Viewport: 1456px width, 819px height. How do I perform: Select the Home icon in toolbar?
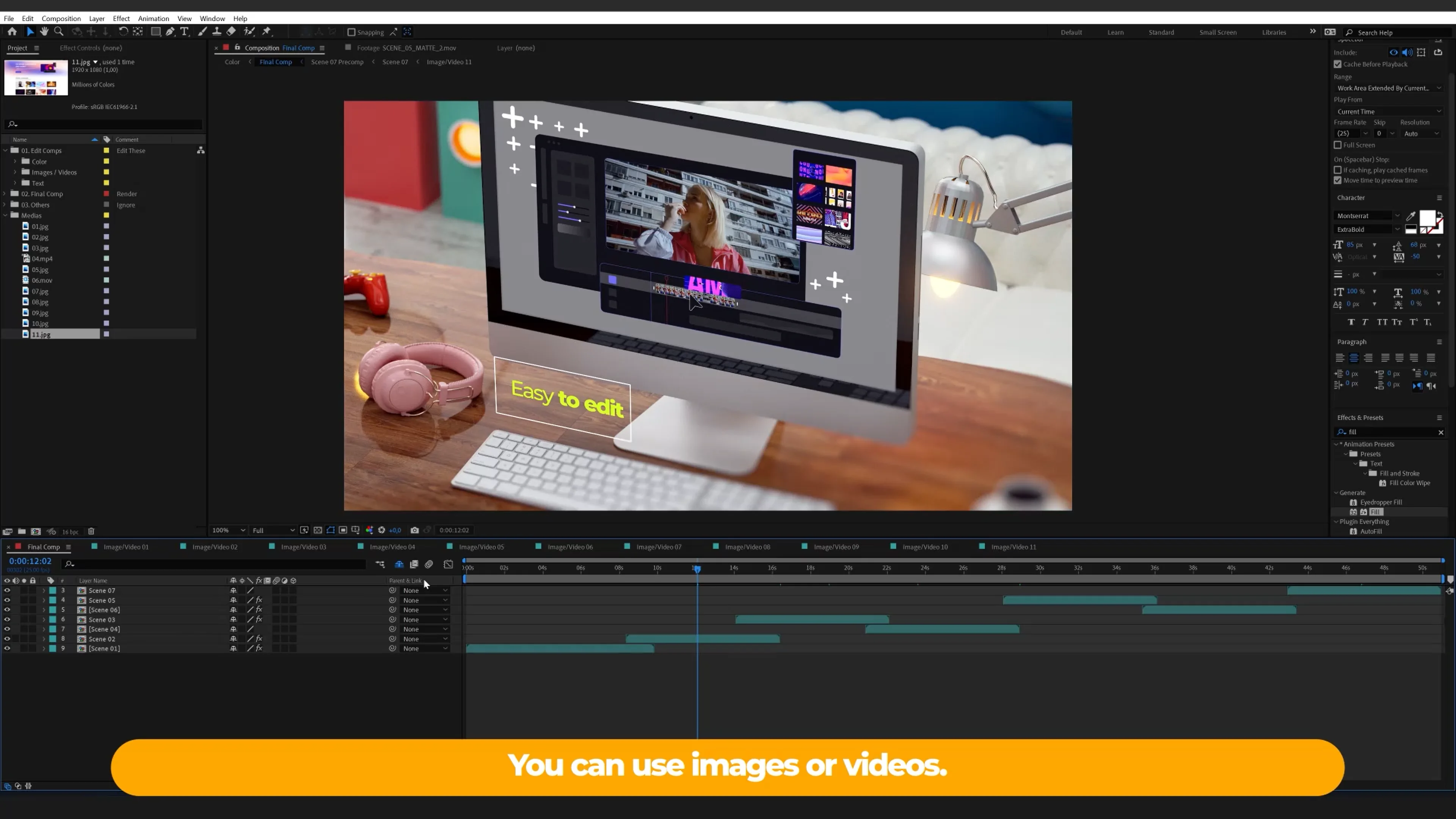click(x=12, y=31)
